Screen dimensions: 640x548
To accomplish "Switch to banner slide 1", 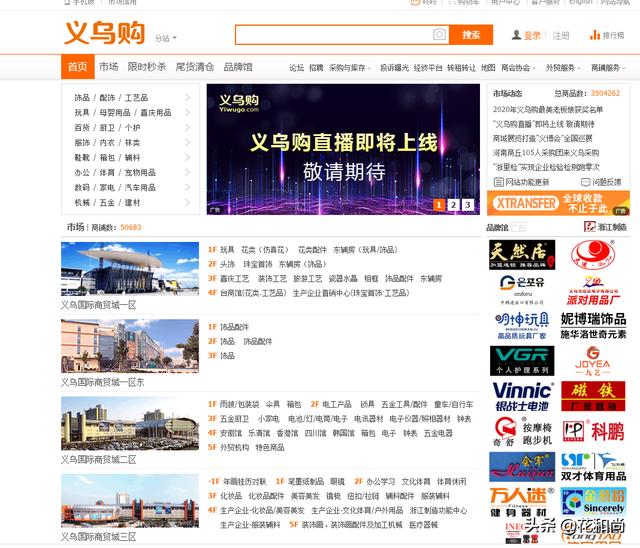I will (x=439, y=205).
